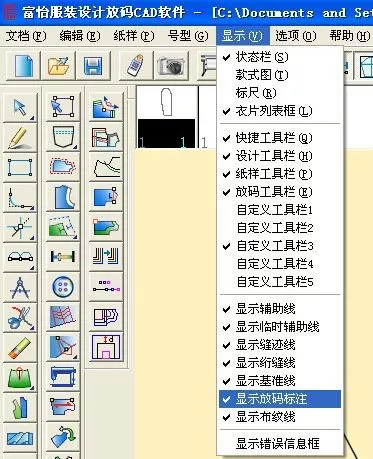Click the white garment piece thumbnail
The width and height of the screenshot is (373, 459).
click(x=167, y=102)
